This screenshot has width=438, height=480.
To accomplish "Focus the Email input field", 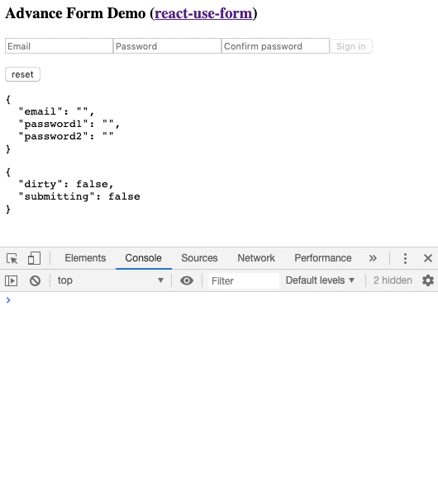I will pos(59,46).
